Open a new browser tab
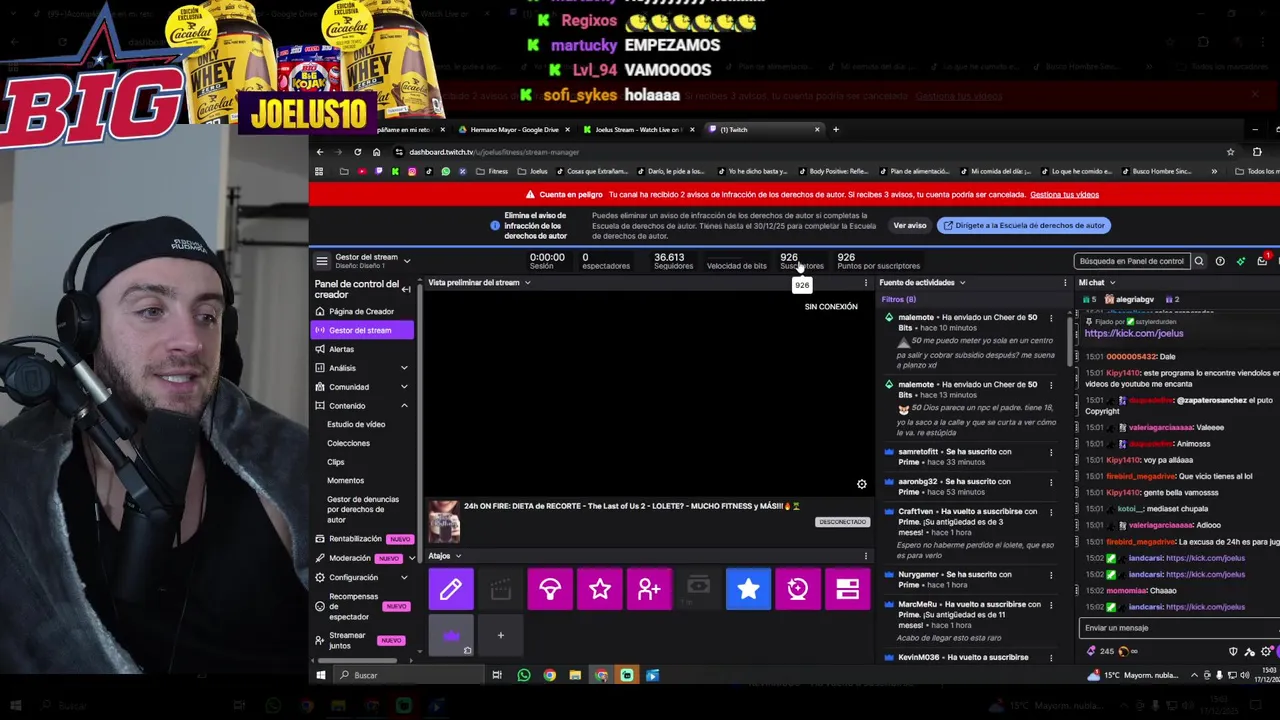Viewport: 1280px width, 720px height. pos(836,129)
